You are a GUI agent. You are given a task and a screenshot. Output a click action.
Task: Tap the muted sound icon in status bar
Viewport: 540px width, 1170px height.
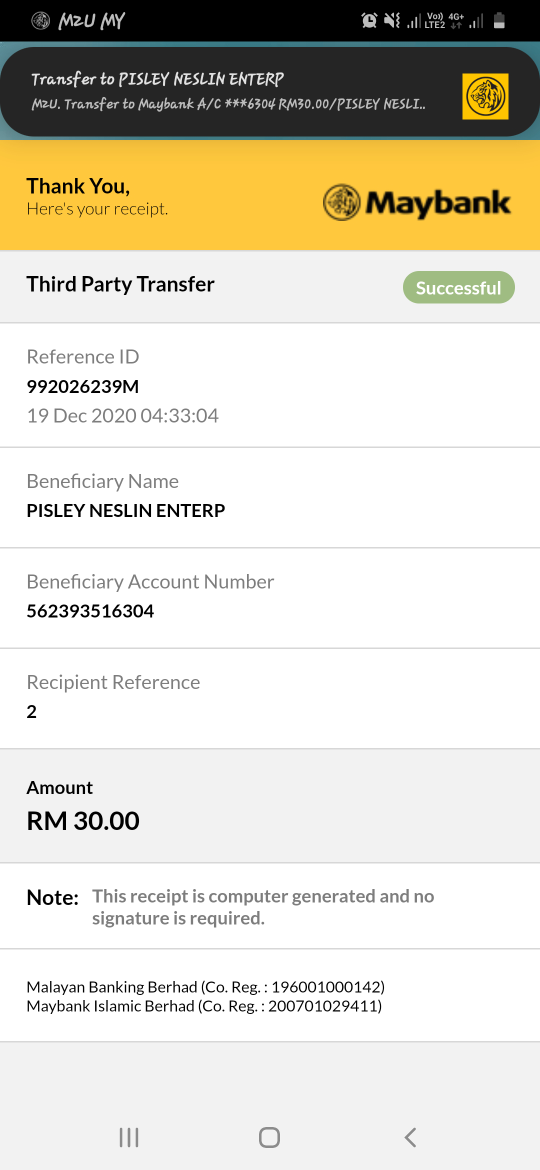pyautogui.click(x=392, y=20)
